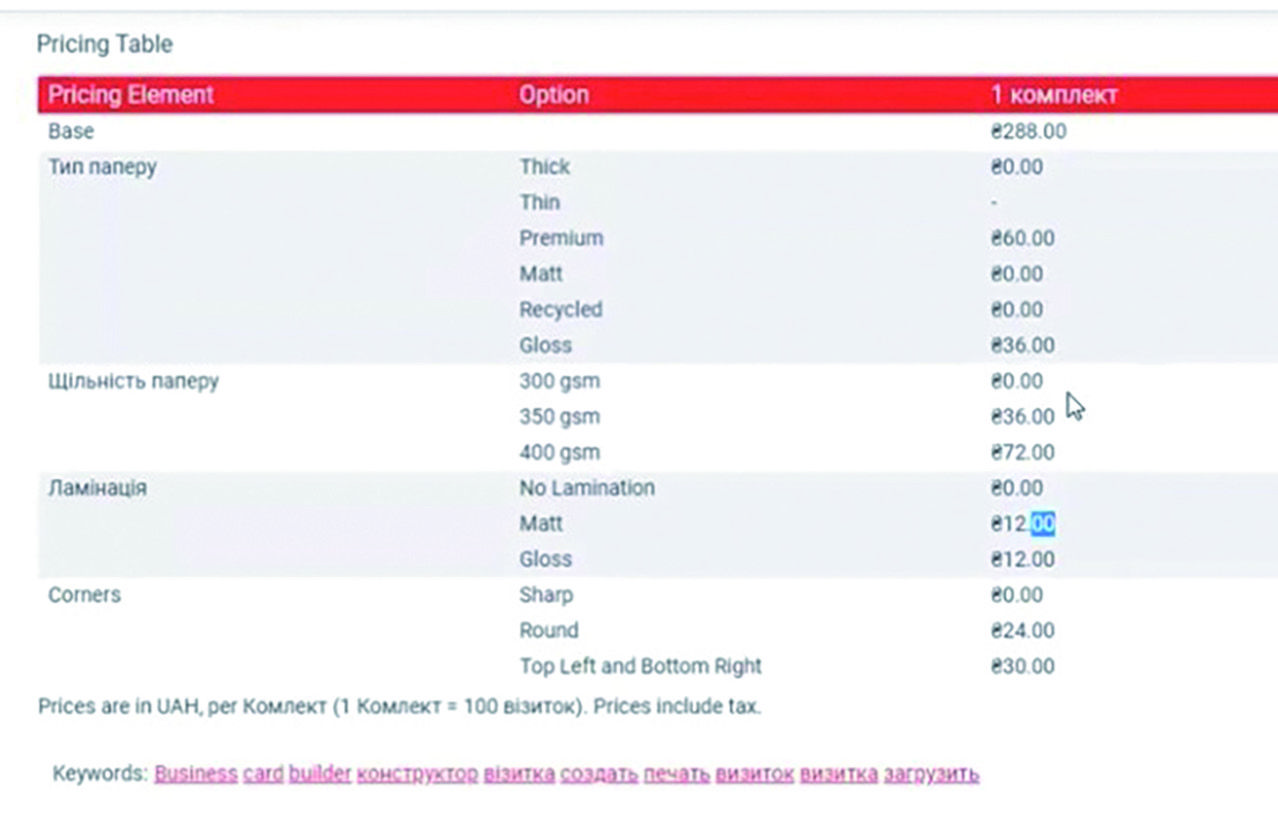
Task: Click the ₴30.00 price for Top Left and Bottom Right
Action: coord(1022,666)
